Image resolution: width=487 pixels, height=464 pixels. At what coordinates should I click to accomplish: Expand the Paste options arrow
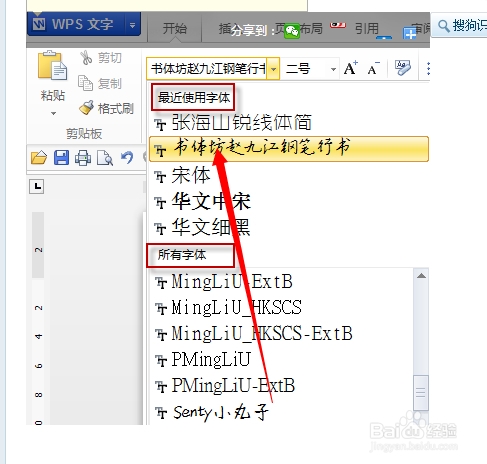pos(53,113)
